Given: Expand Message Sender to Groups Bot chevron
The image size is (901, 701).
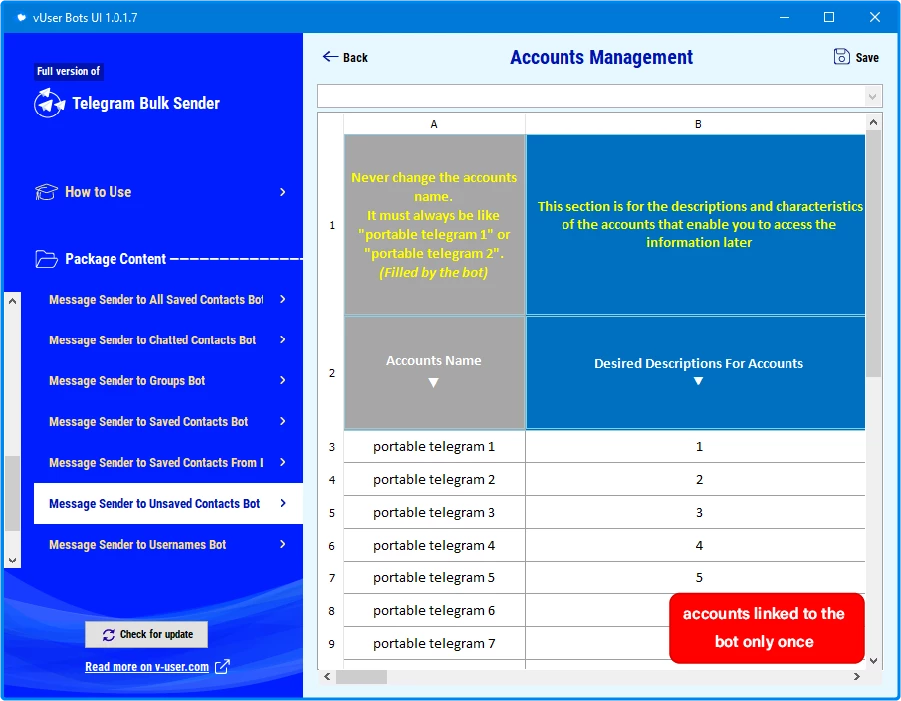Looking at the screenshot, I should [x=282, y=380].
